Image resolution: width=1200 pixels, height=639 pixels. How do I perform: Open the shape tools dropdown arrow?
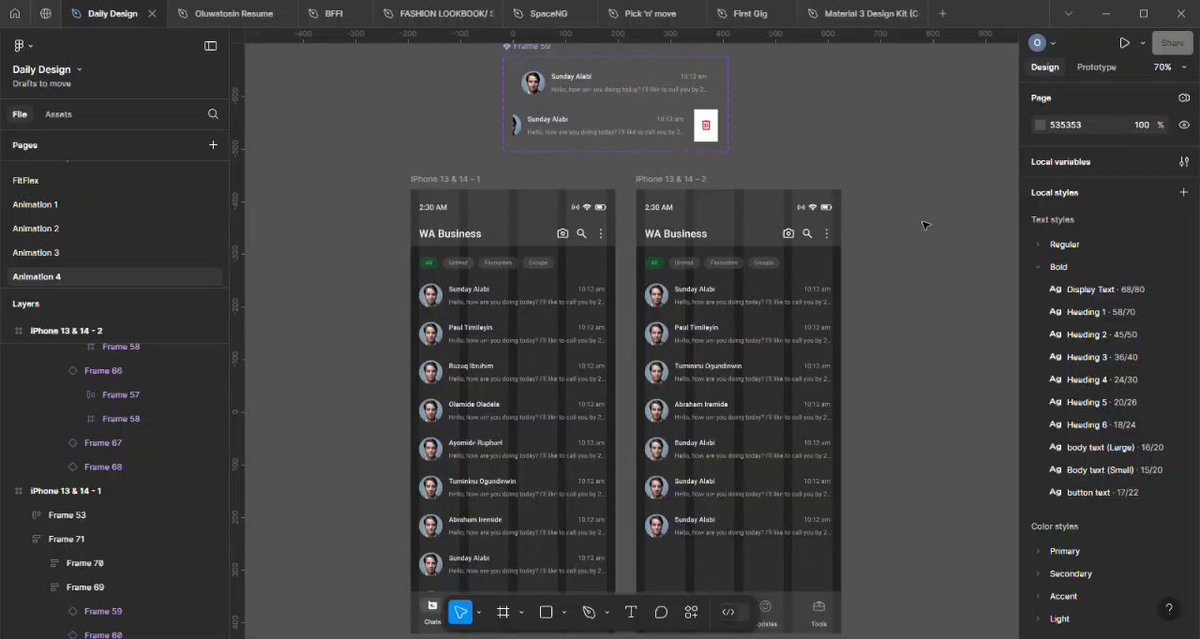pos(564,612)
